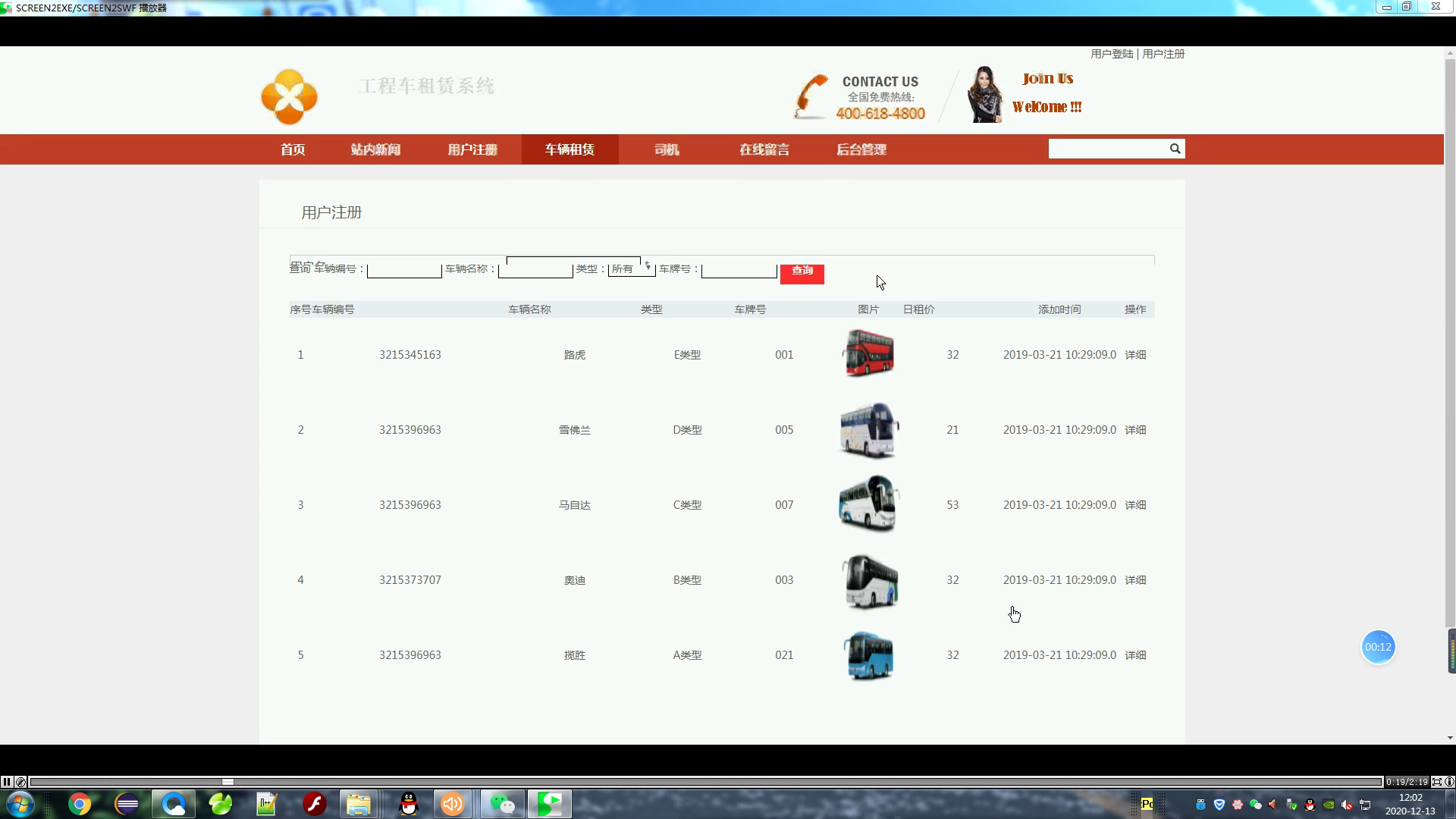Click the 400-618-4800 hotline number
Viewport: 1456px width, 819px height.
pyautogui.click(x=880, y=114)
